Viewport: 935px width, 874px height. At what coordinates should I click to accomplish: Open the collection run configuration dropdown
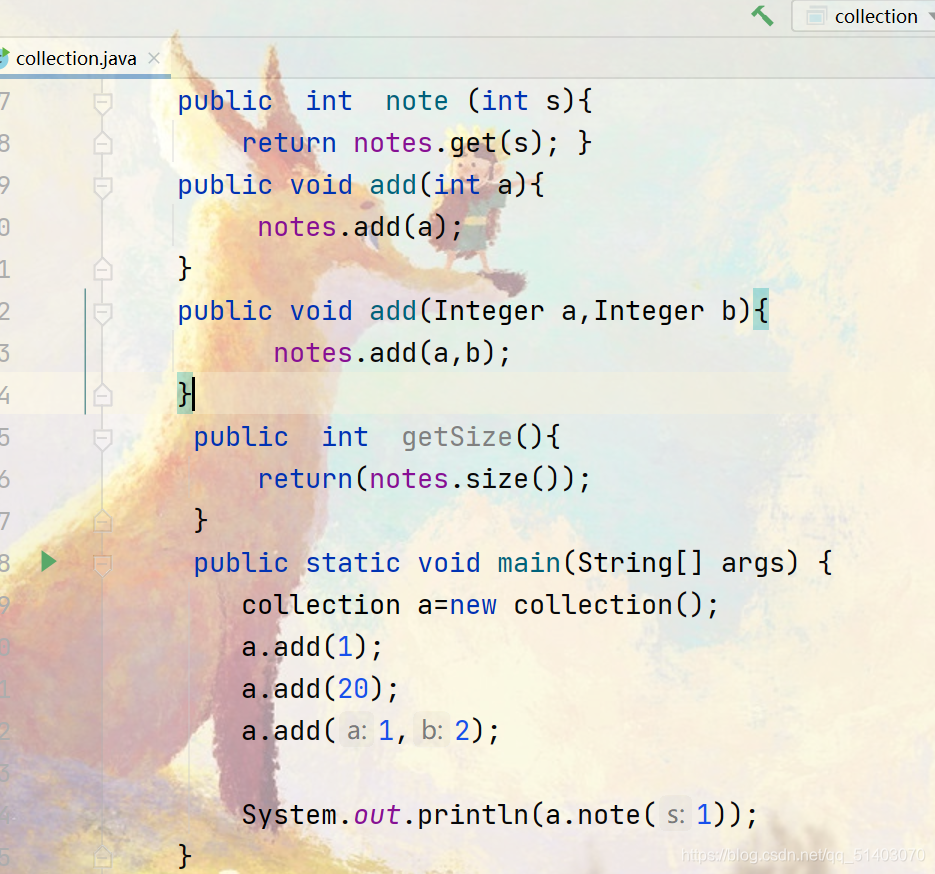(863, 16)
